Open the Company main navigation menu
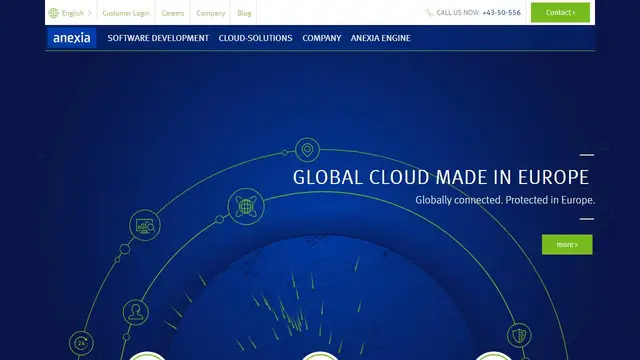The width and height of the screenshot is (640, 360). click(x=322, y=38)
